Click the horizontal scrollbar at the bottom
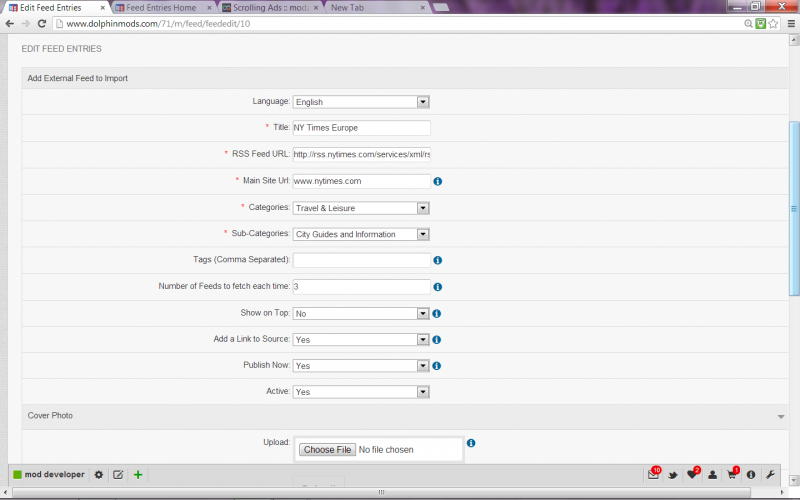This screenshot has width=800, height=500. (382, 492)
